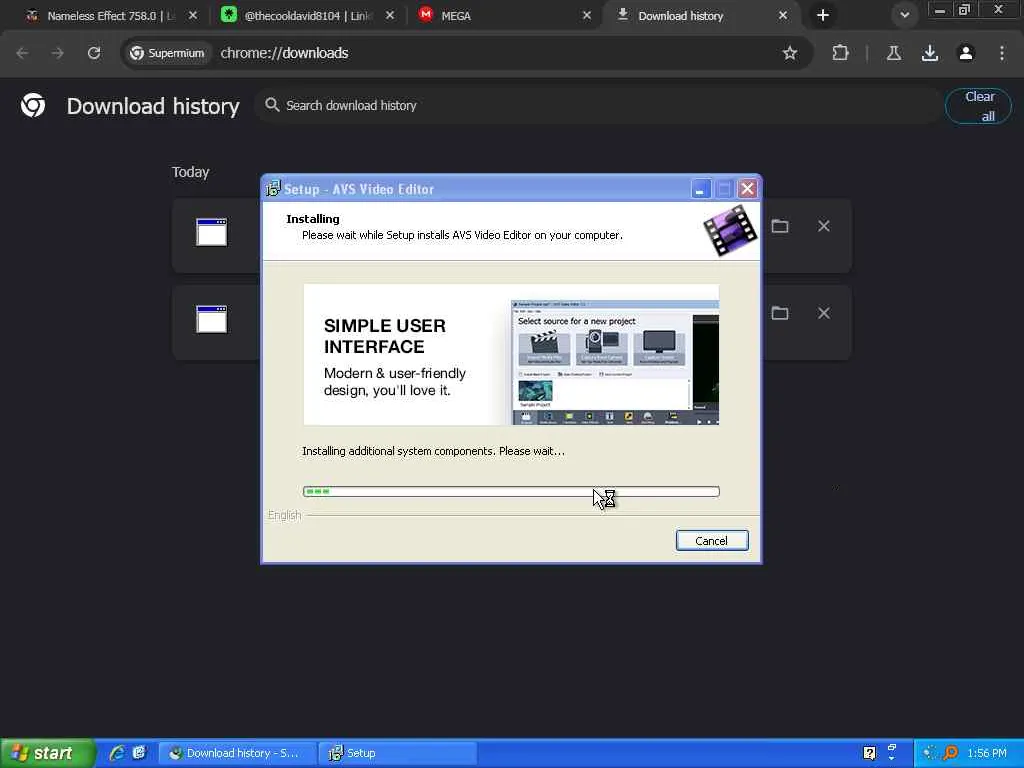Switch to Setup taskbar button
Viewport: 1024px width, 768px height.
(398, 753)
